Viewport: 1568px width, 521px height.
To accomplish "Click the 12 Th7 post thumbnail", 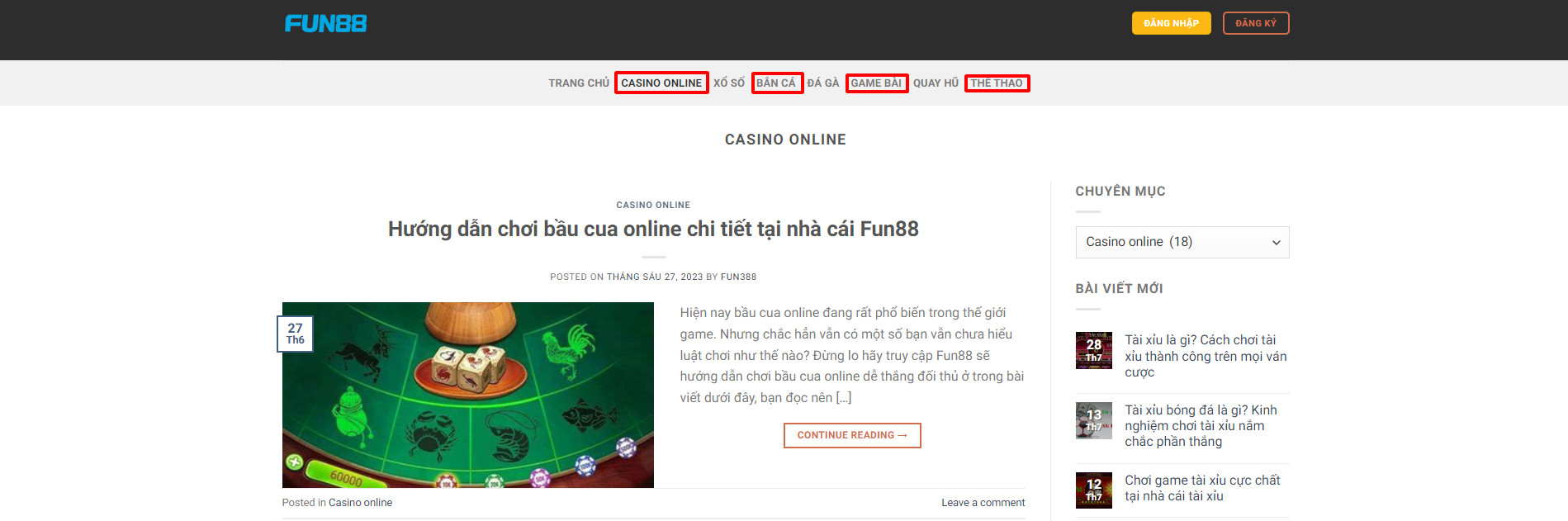I will [x=1093, y=490].
